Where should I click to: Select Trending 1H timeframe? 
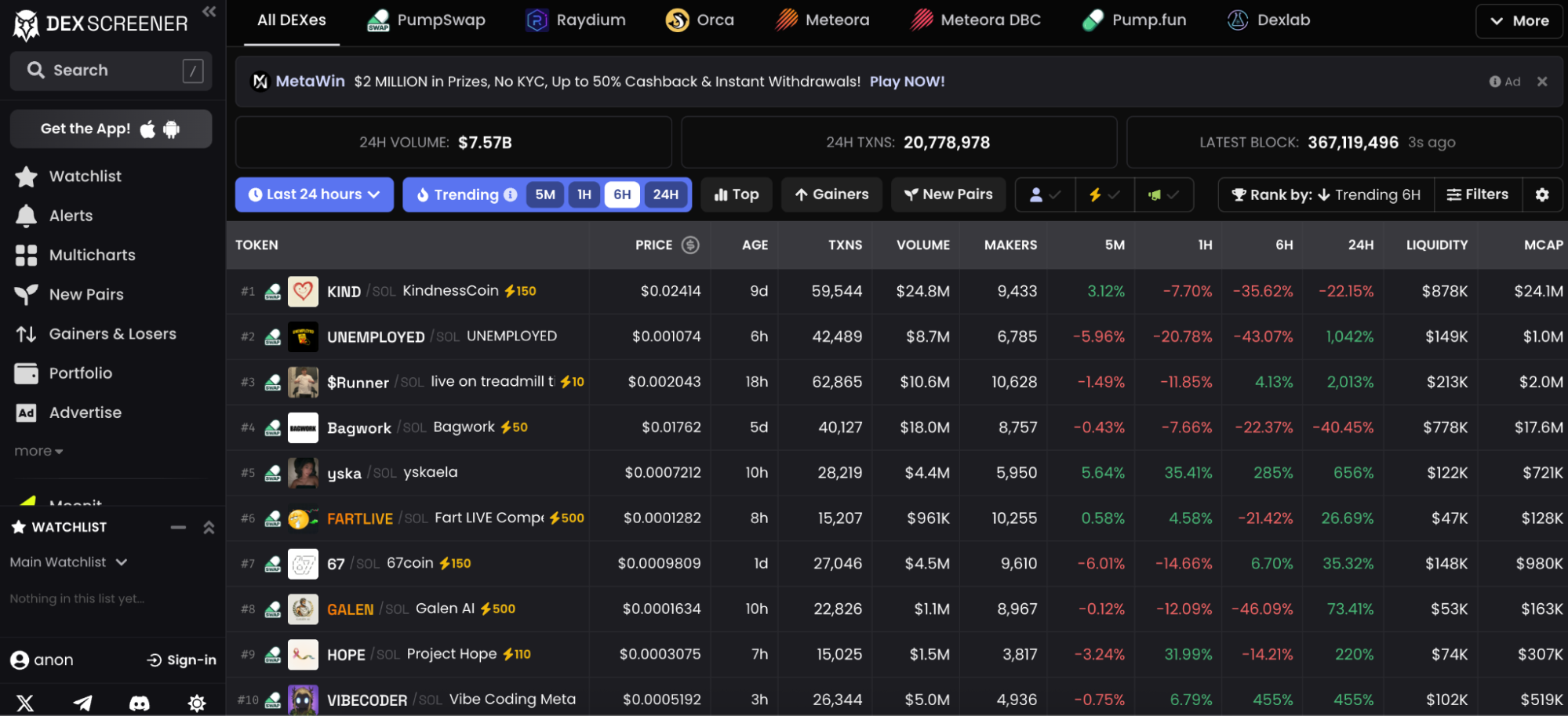584,194
